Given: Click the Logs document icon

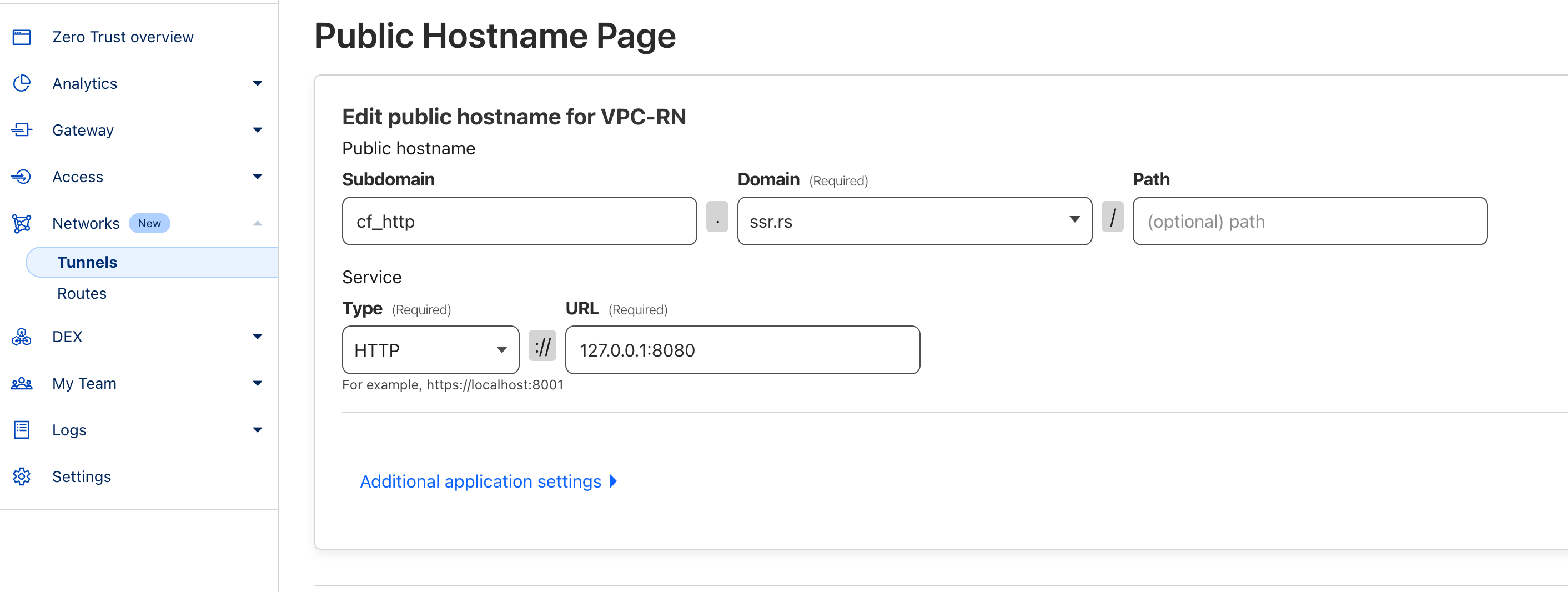Looking at the screenshot, I should 22,430.
